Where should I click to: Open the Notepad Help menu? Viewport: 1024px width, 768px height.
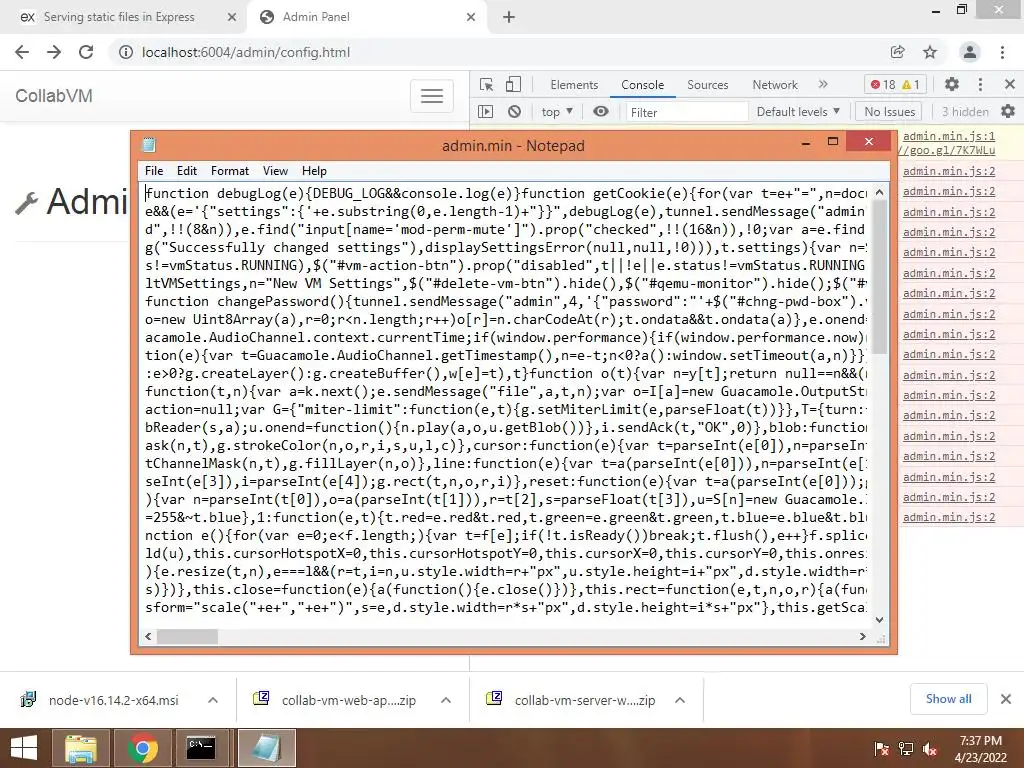314,170
